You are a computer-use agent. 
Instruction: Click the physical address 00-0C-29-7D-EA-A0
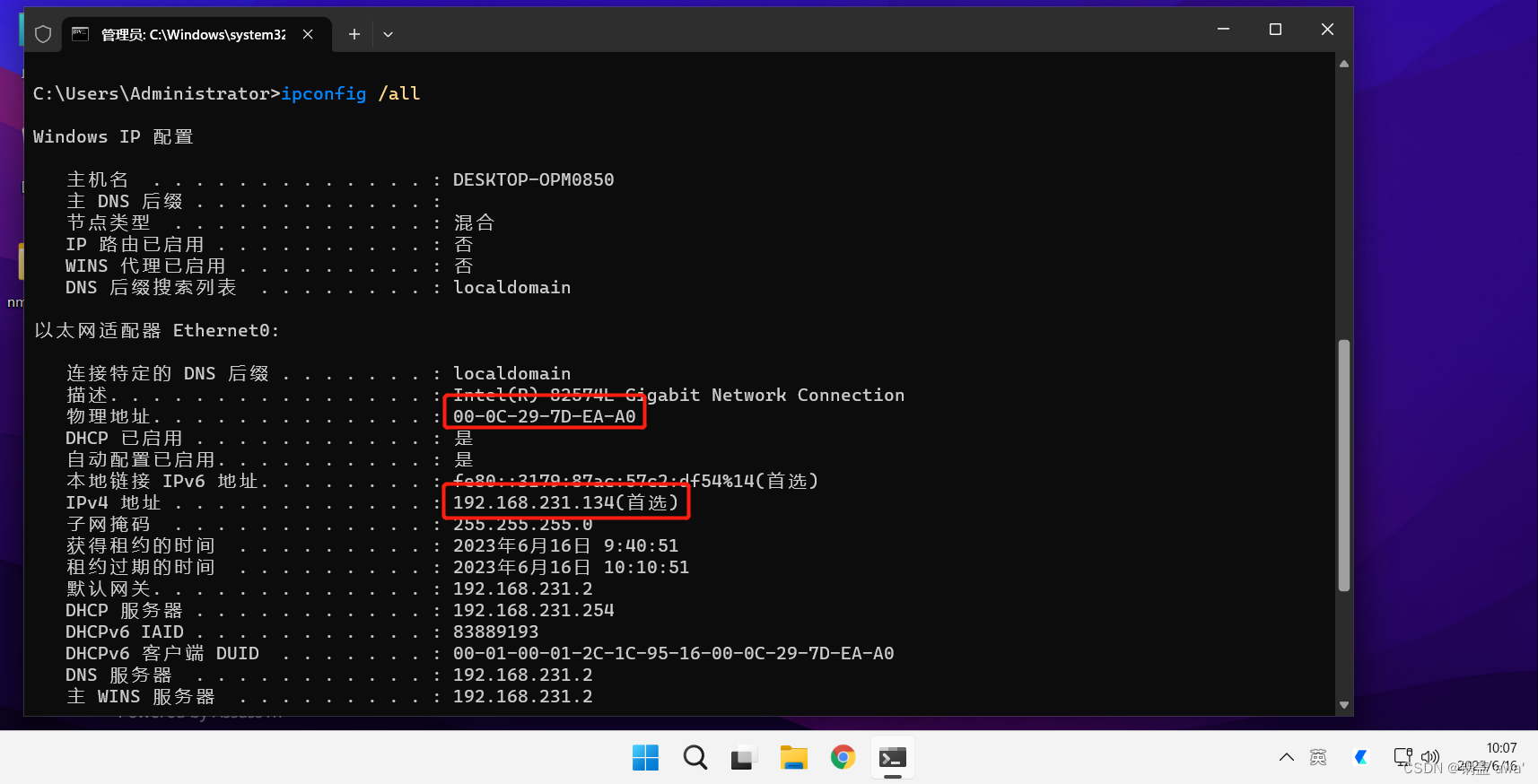click(544, 416)
